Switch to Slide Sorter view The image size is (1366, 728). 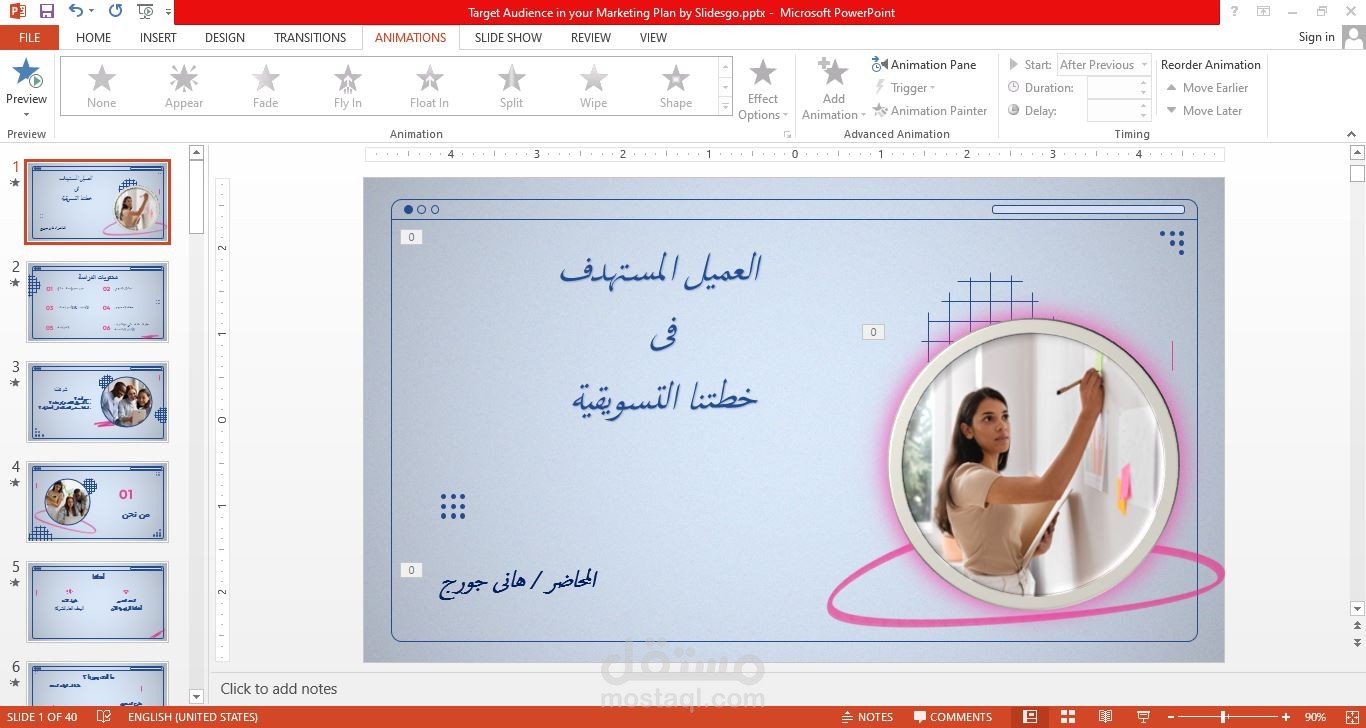click(1068, 717)
